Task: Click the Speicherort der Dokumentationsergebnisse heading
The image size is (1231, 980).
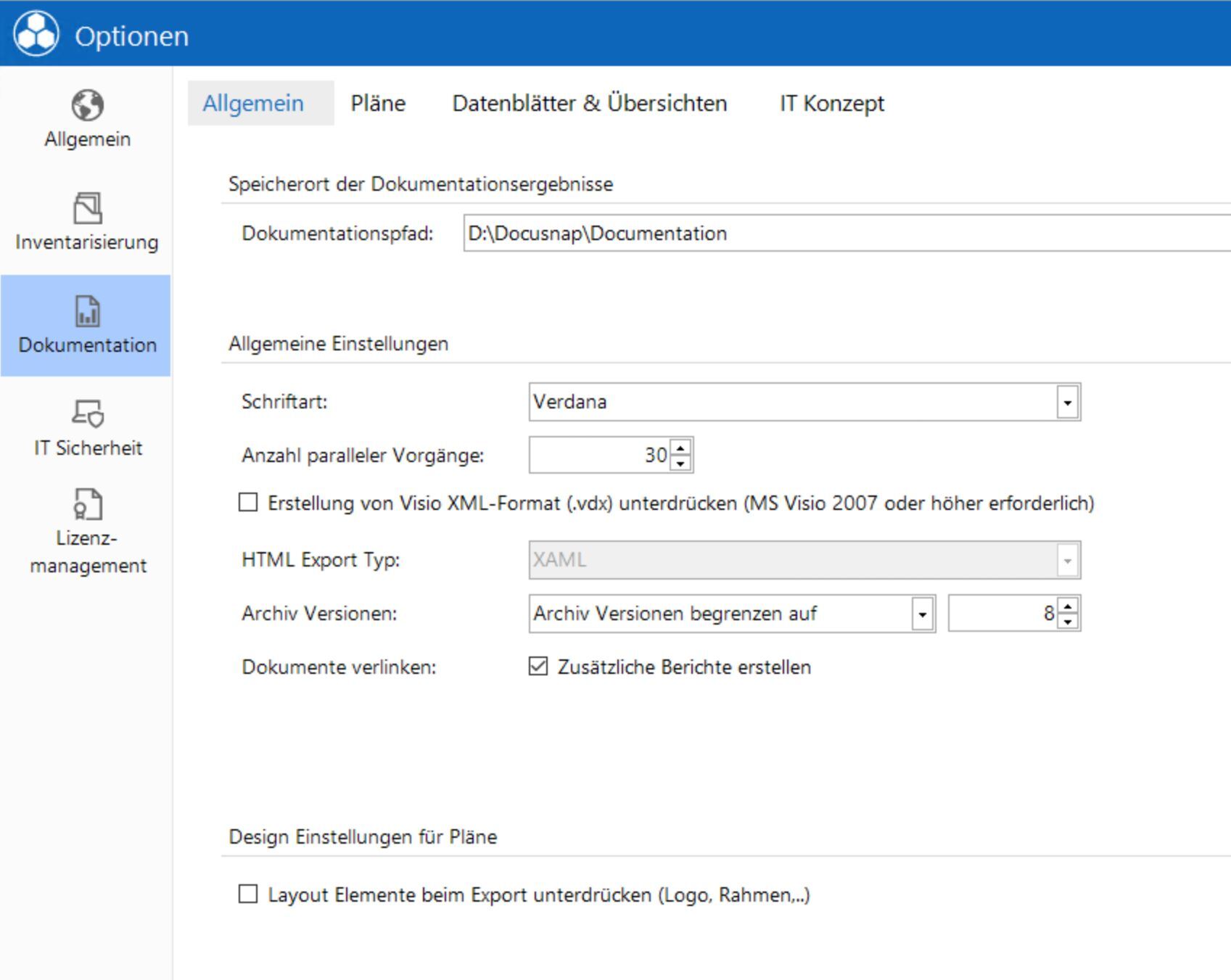Action: (421, 184)
